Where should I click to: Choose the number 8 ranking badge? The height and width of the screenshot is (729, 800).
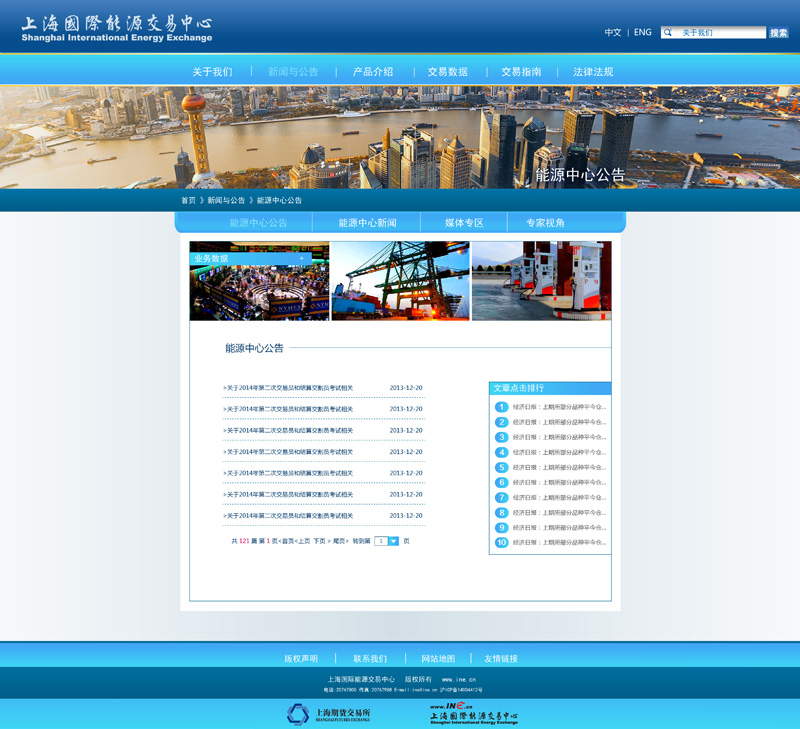502,512
